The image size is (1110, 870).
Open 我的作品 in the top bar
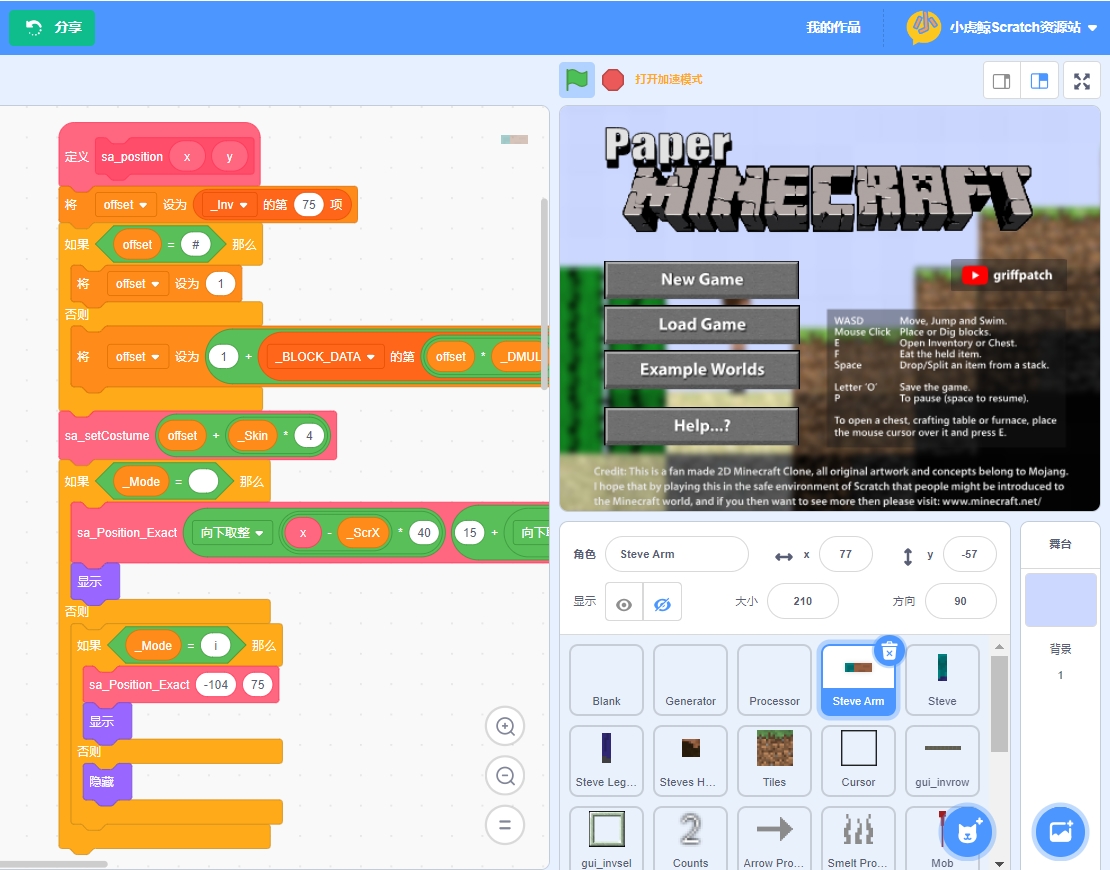point(833,28)
